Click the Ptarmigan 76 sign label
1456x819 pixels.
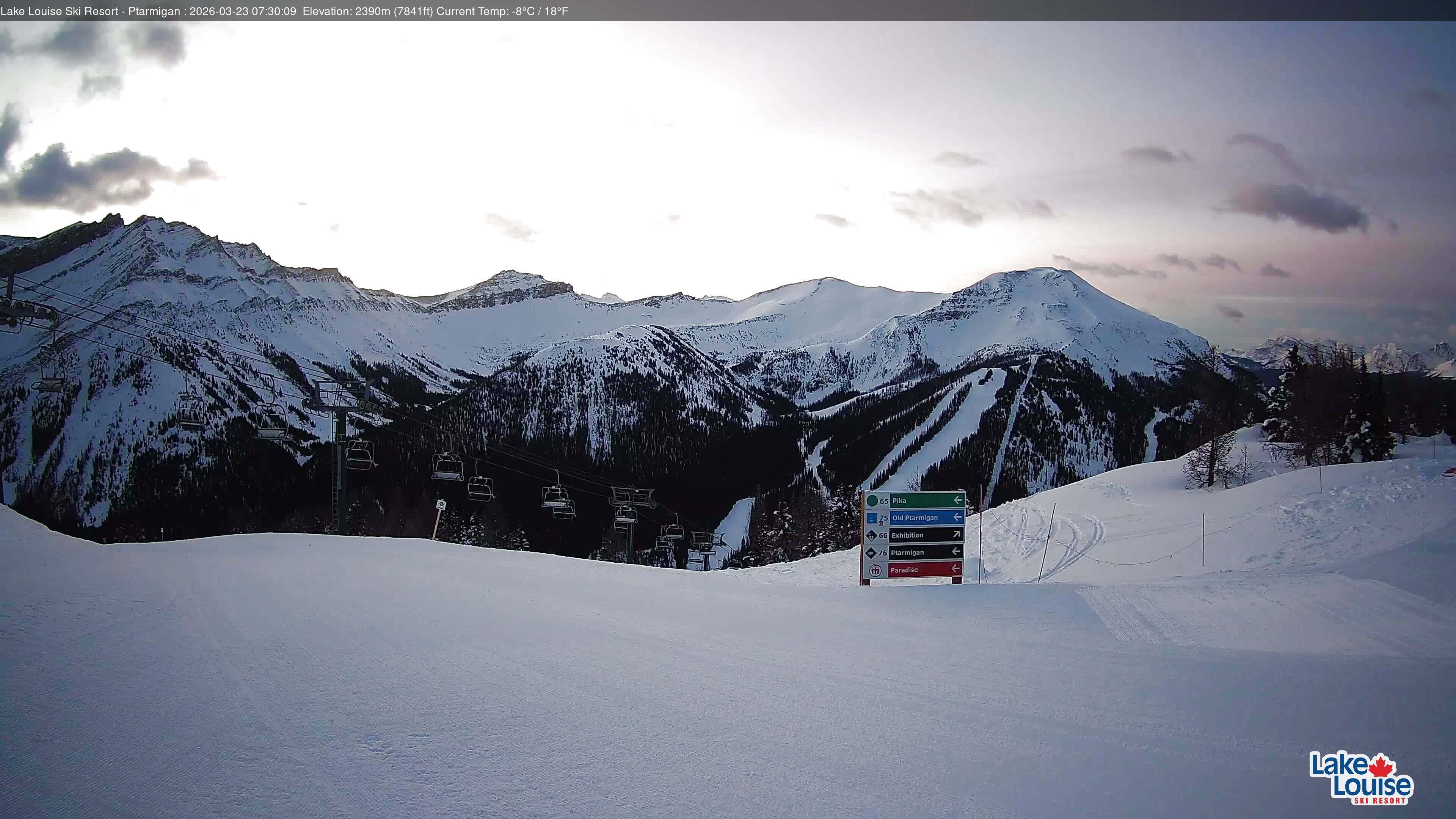(x=908, y=553)
